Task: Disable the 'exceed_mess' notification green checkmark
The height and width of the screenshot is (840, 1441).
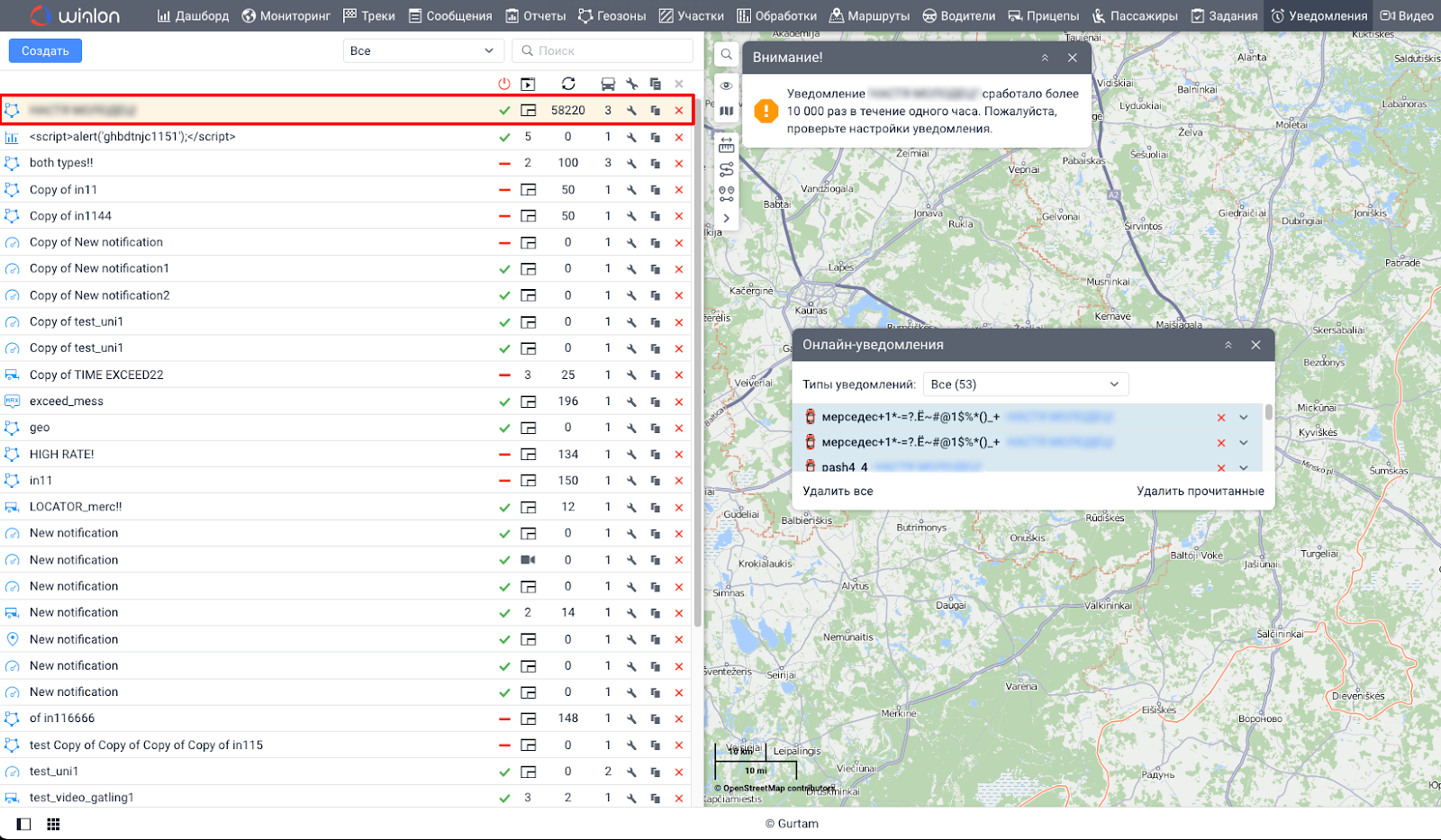Action: [x=504, y=402]
